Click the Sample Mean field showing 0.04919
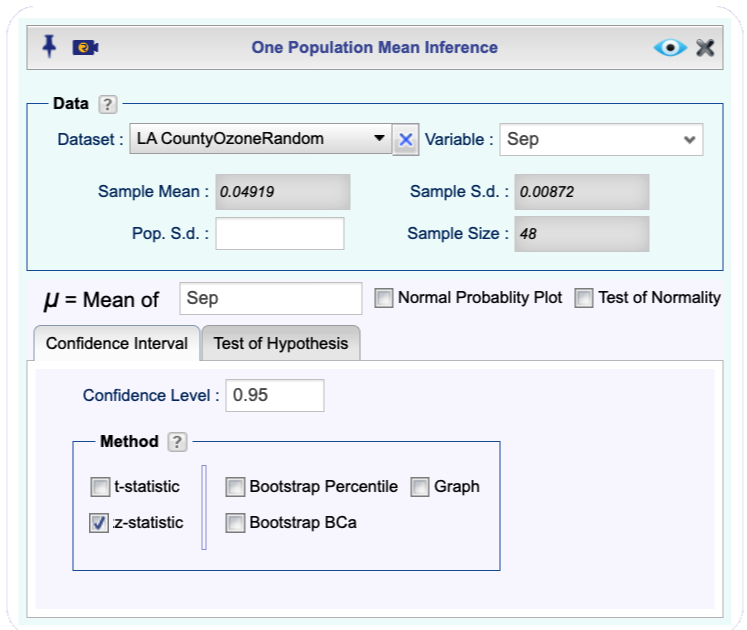 [x=283, y=192]
